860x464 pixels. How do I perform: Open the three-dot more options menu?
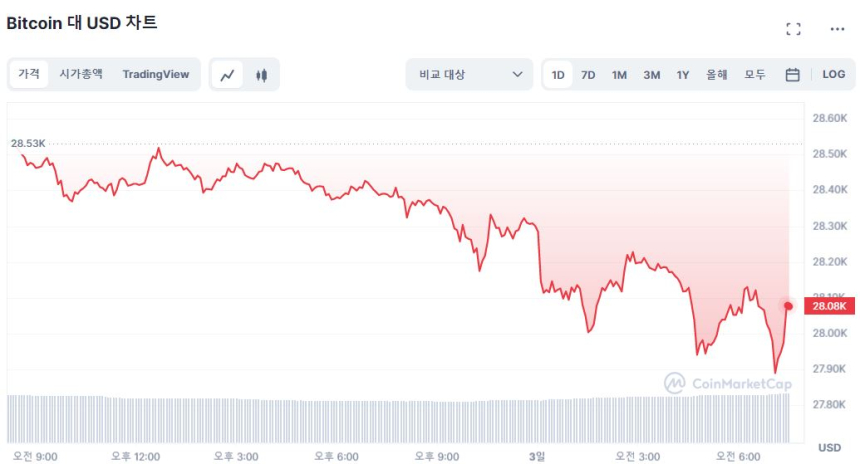pos(837,29)
